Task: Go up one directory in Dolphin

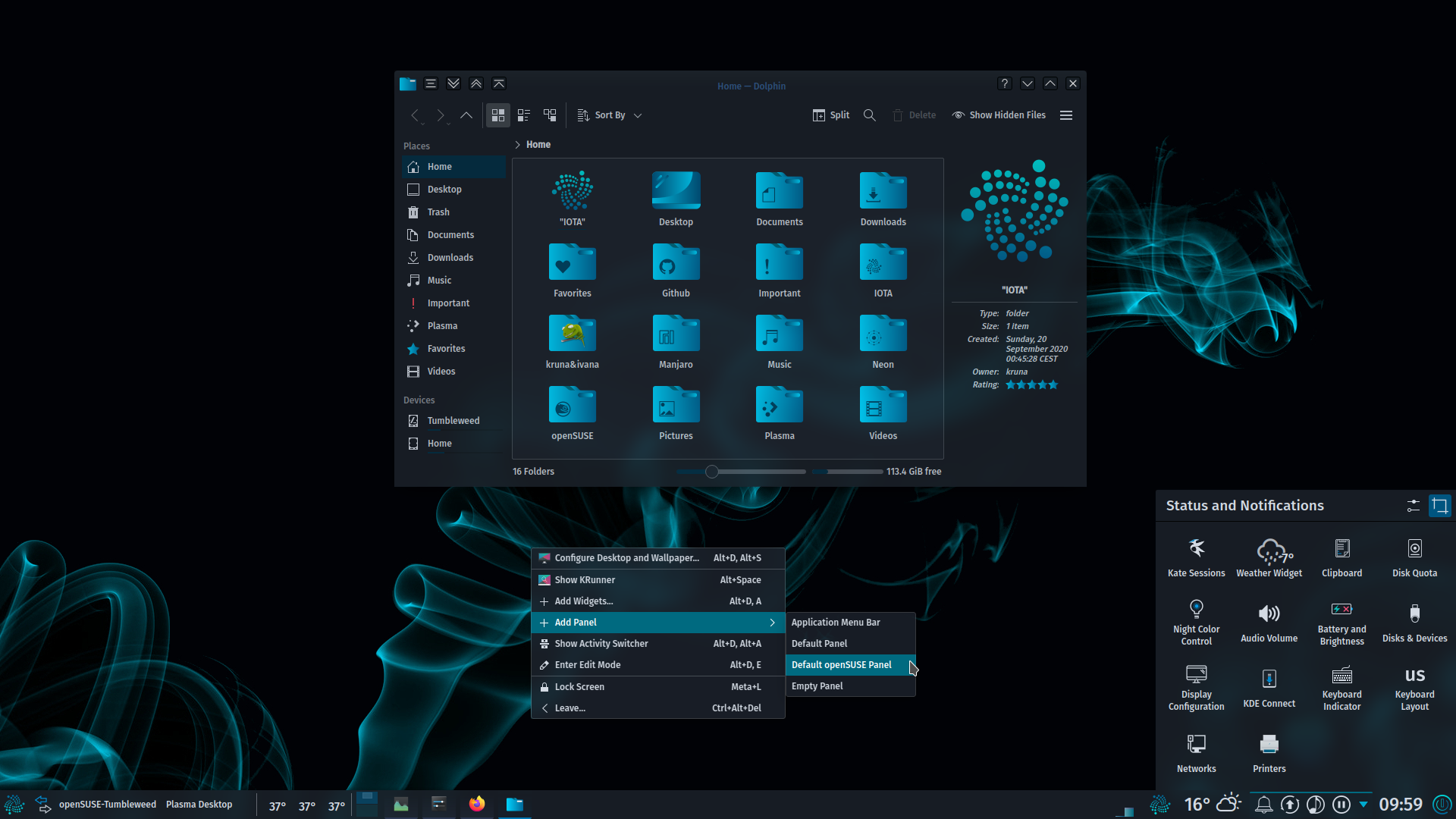Action: pos(466,115)
